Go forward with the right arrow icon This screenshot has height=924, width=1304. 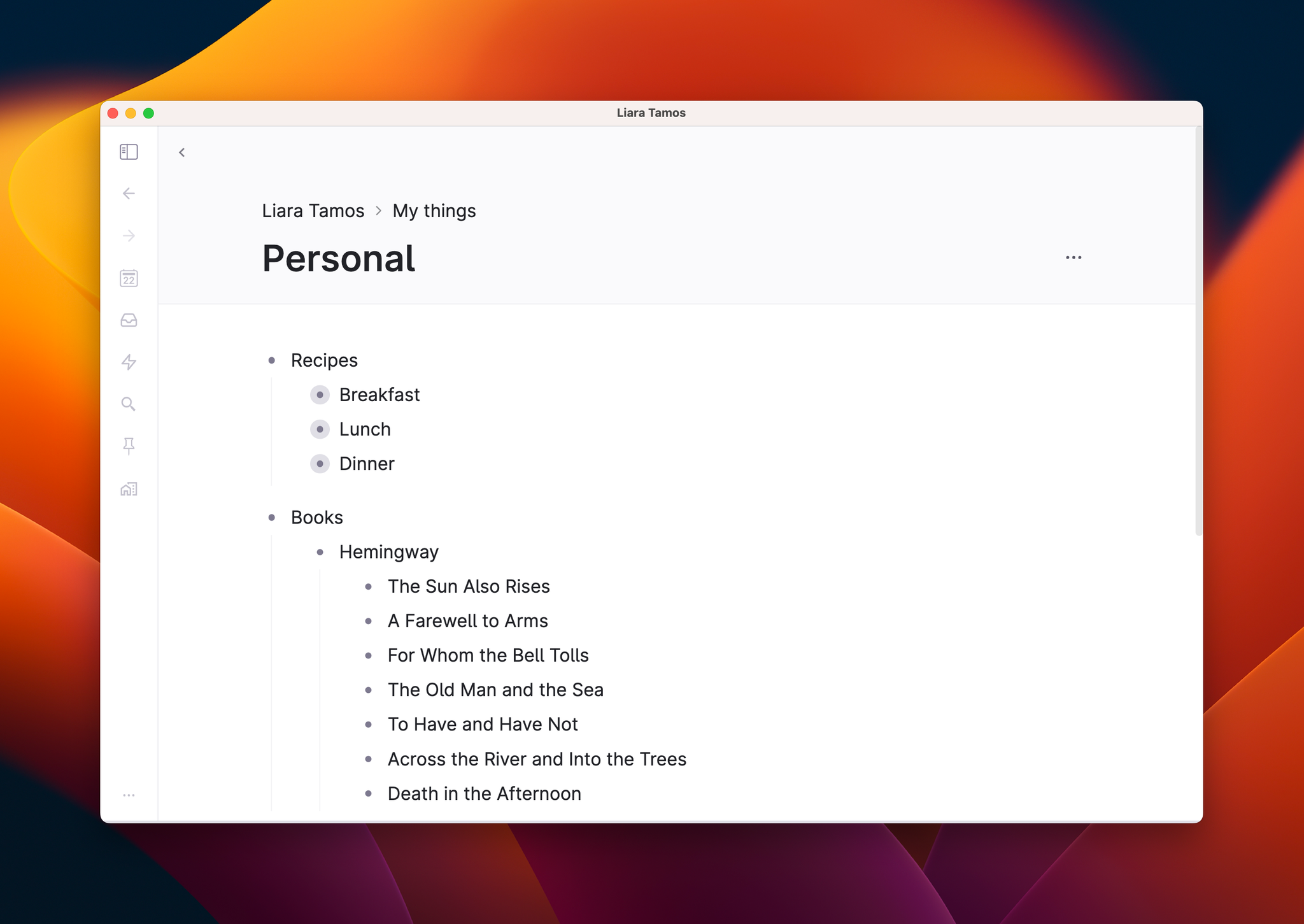pos(129,236)
